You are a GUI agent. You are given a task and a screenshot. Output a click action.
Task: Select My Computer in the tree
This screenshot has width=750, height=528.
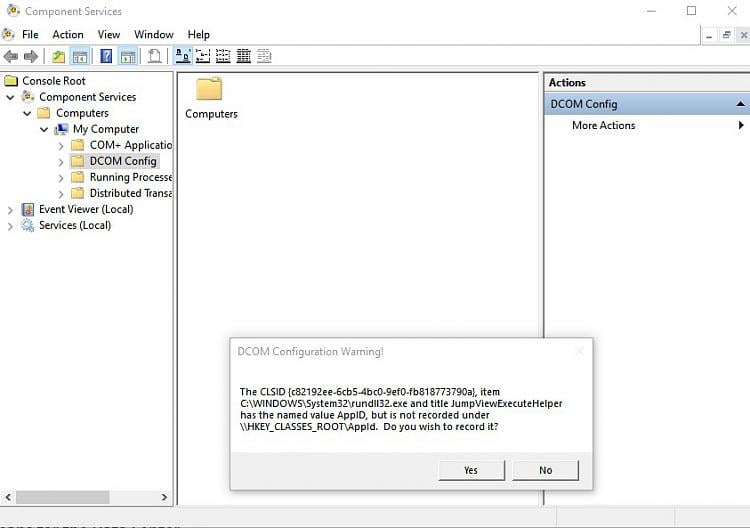106,129
